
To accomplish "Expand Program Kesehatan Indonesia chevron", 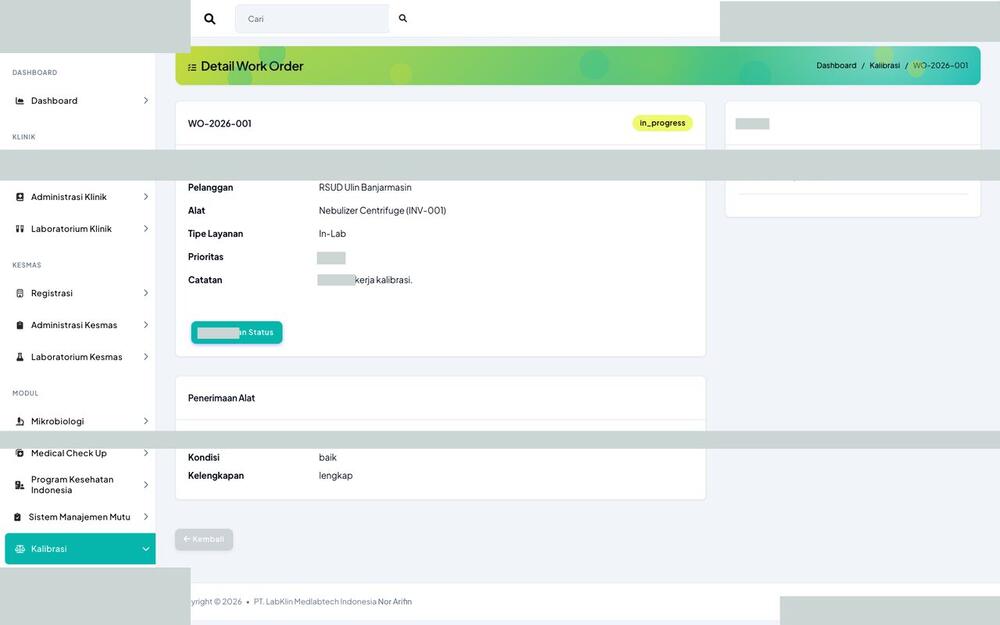I will tap(146, 485).
